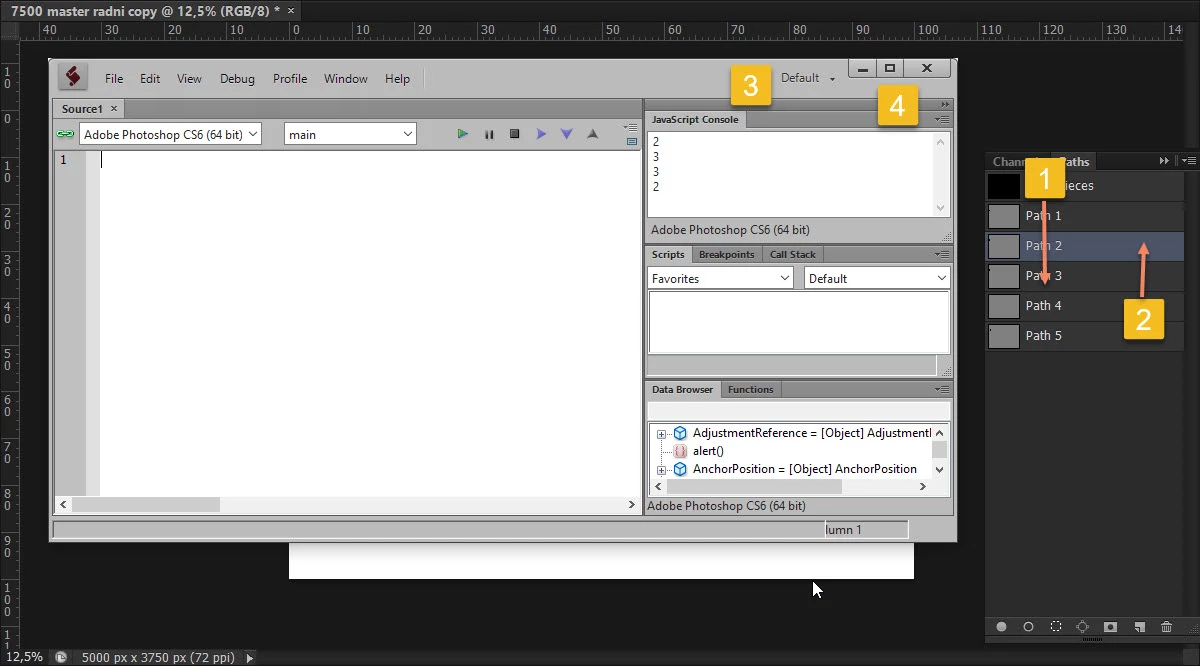
Task: Click the Step Out up-arrow icon
Action: coord(593,134)
